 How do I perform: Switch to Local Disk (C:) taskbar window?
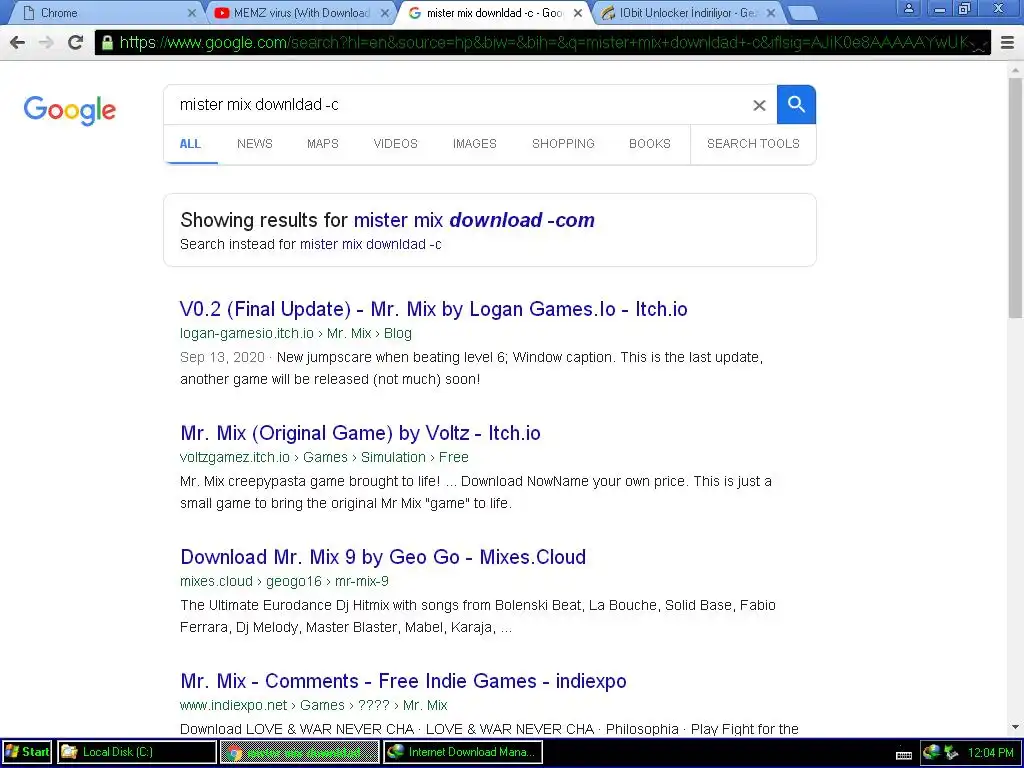tap(137, 752)
